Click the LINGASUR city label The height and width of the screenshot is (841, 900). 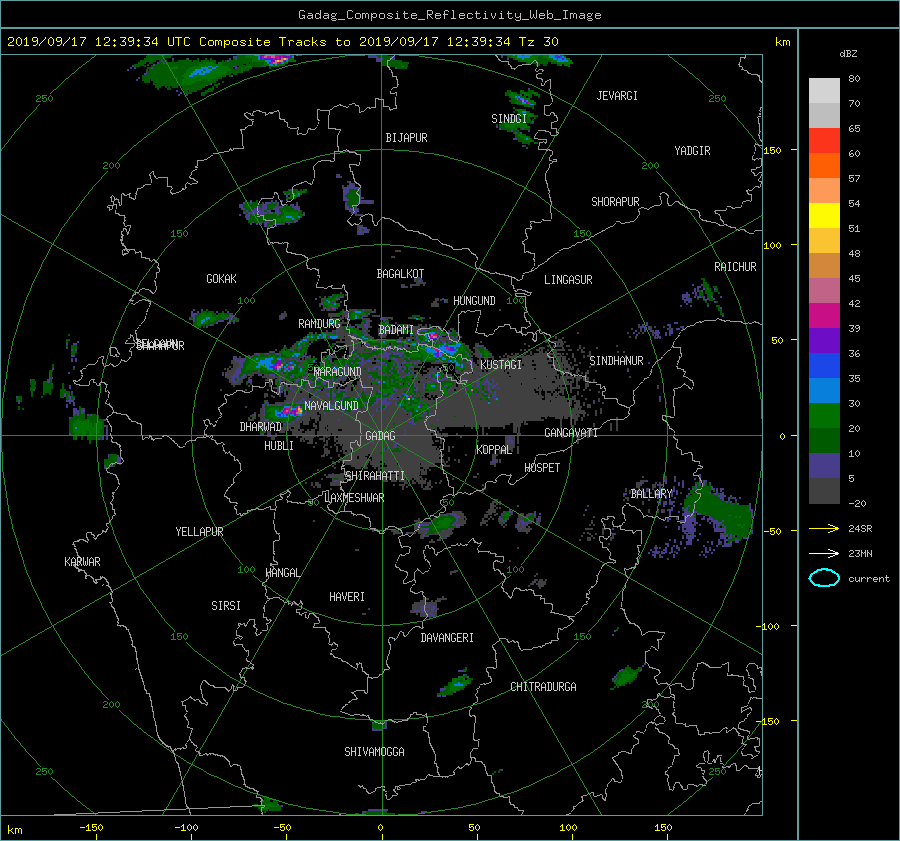coord(568,280)
